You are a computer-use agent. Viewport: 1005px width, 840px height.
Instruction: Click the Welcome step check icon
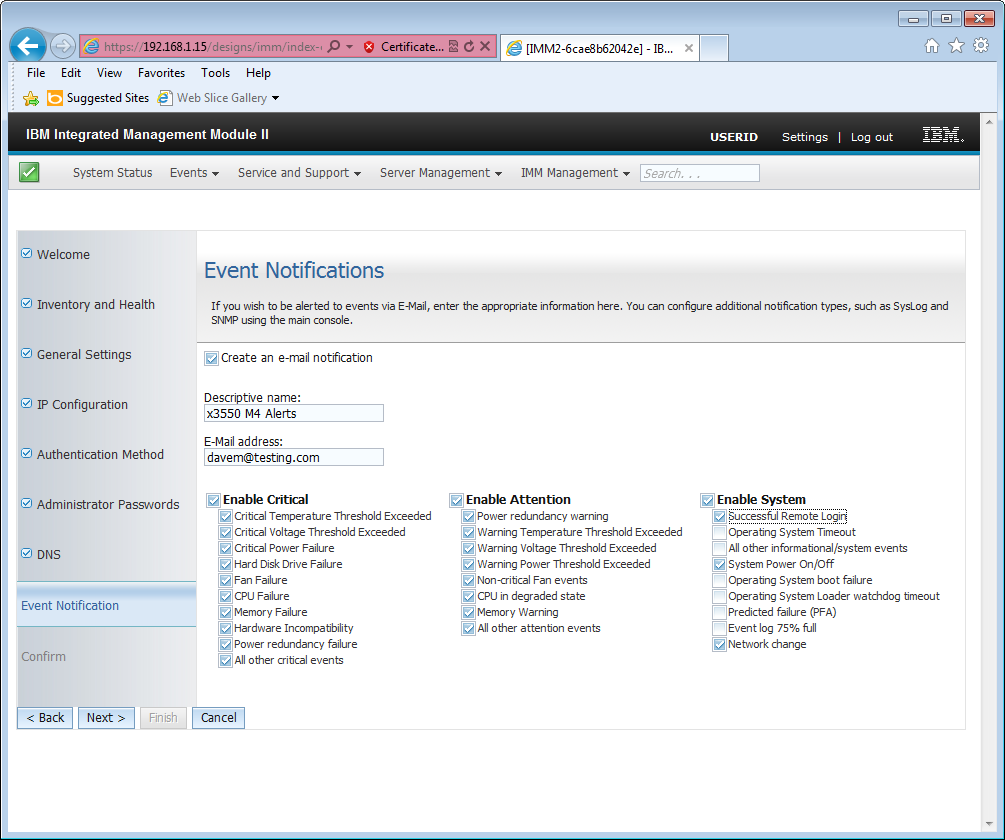(26, 253)
